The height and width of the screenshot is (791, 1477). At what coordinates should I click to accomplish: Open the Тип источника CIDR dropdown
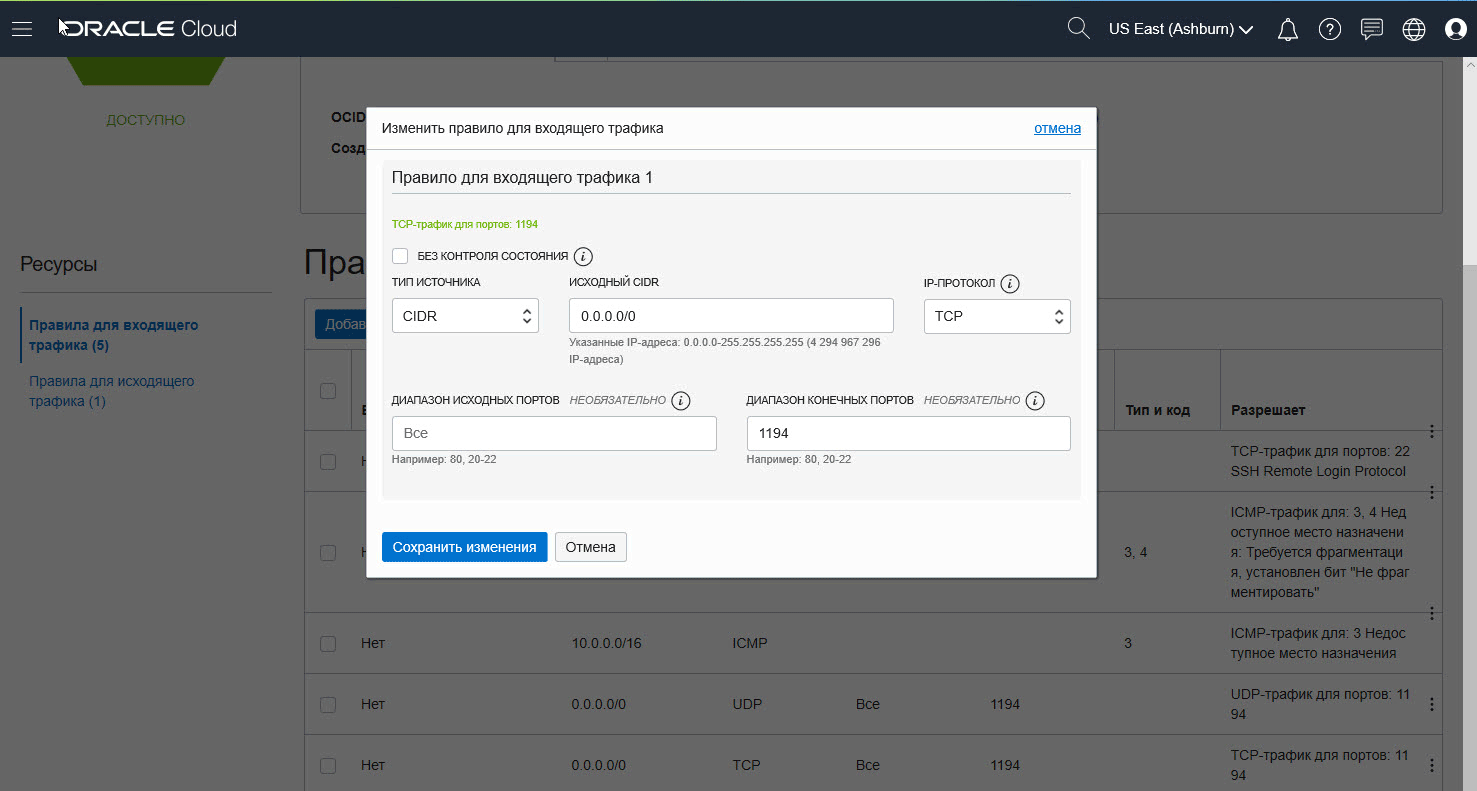click(465, 316)
